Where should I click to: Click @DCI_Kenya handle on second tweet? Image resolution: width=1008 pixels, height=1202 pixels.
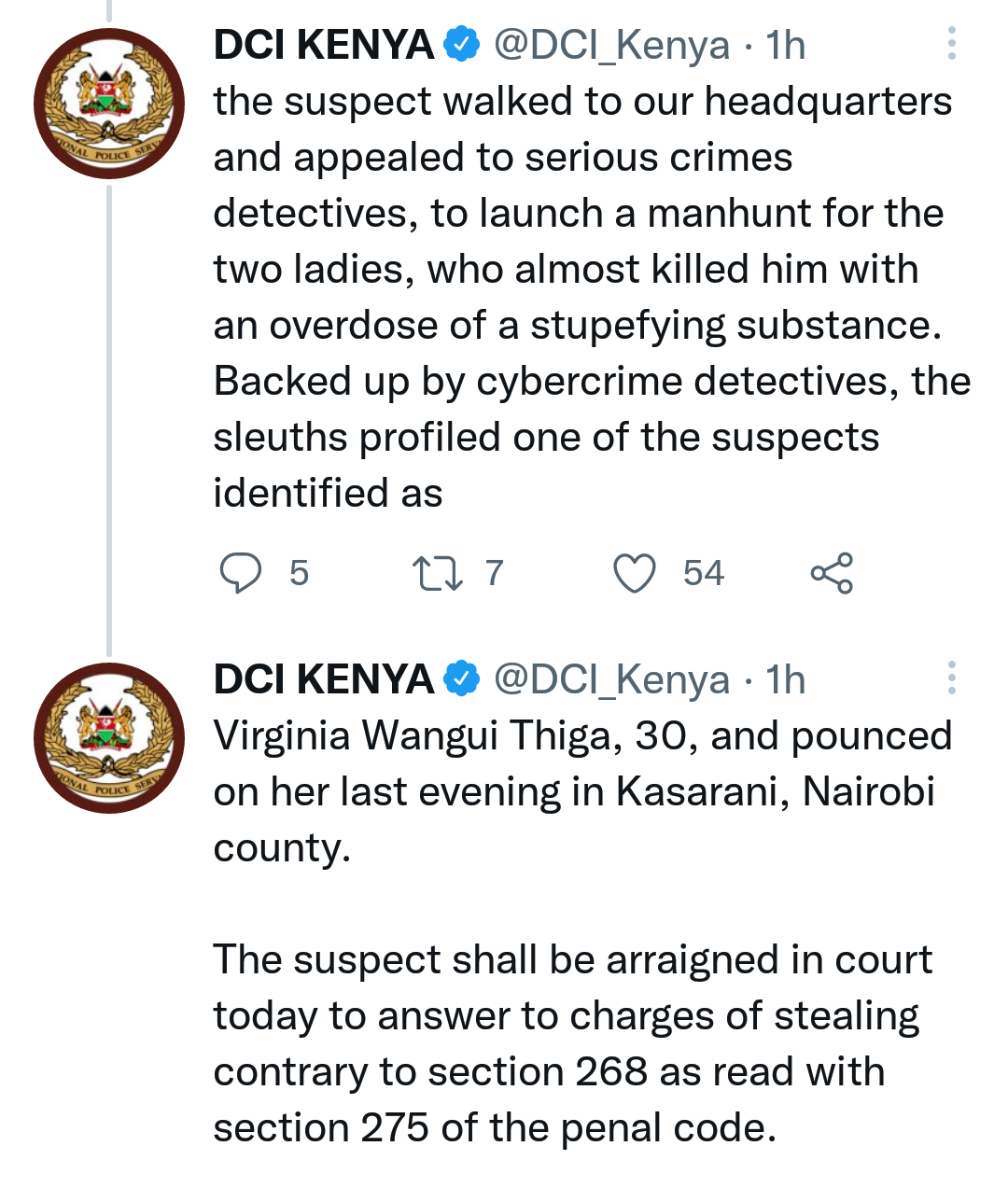(611, 680)
